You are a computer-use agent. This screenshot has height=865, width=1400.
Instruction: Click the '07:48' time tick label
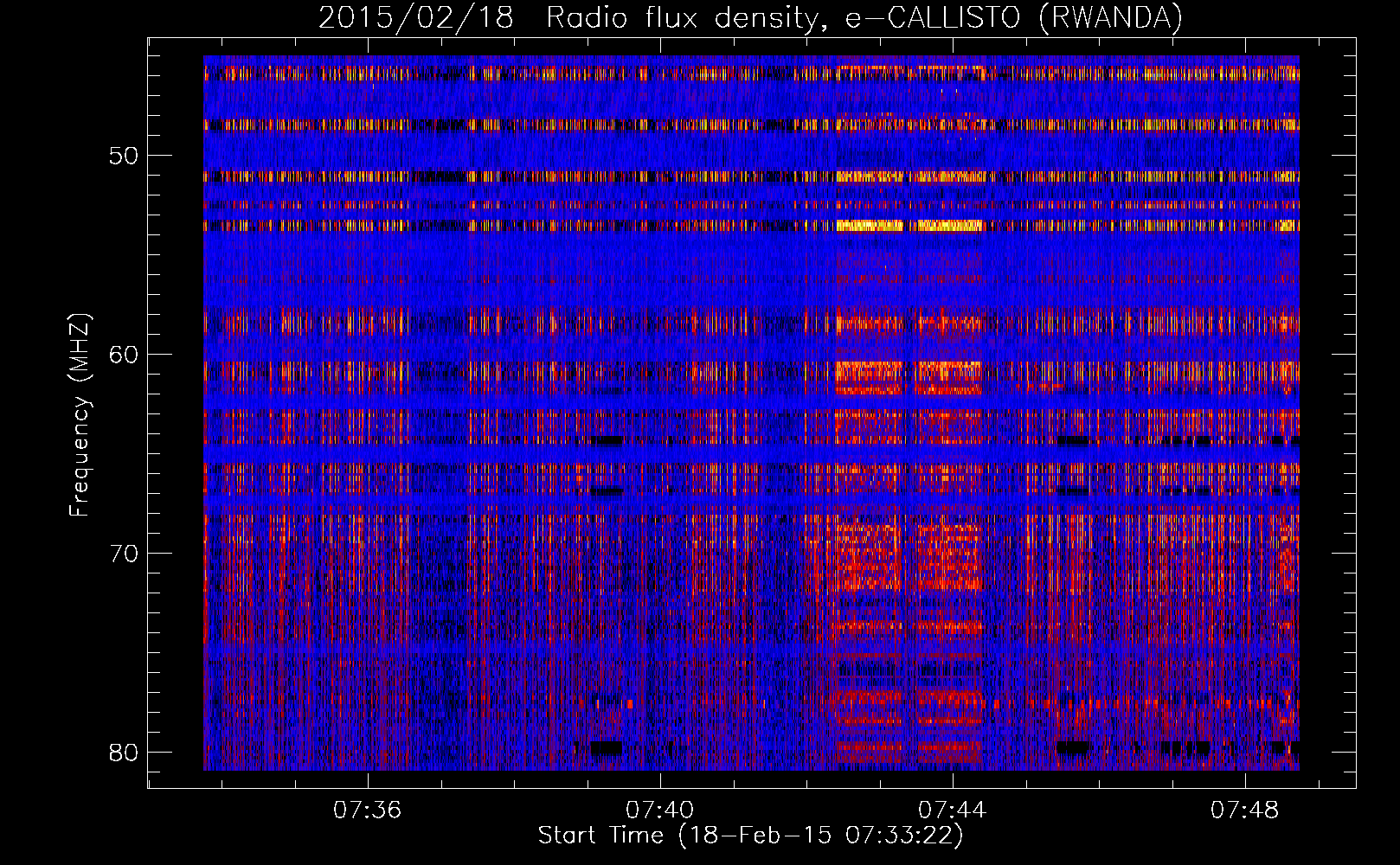click(1245, 811)
